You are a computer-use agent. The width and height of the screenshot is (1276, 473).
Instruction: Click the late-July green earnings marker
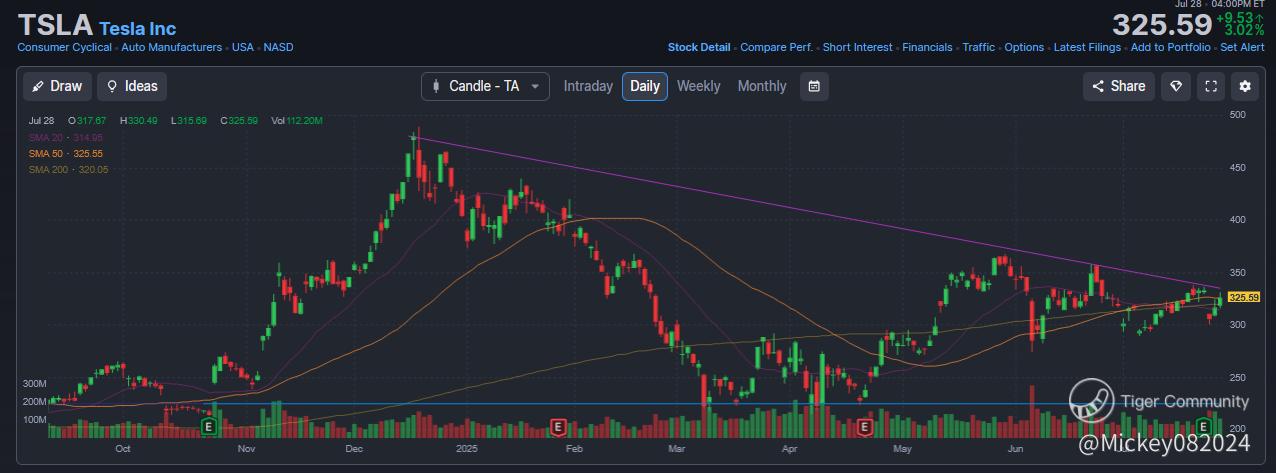click(x=1205, y=427)
